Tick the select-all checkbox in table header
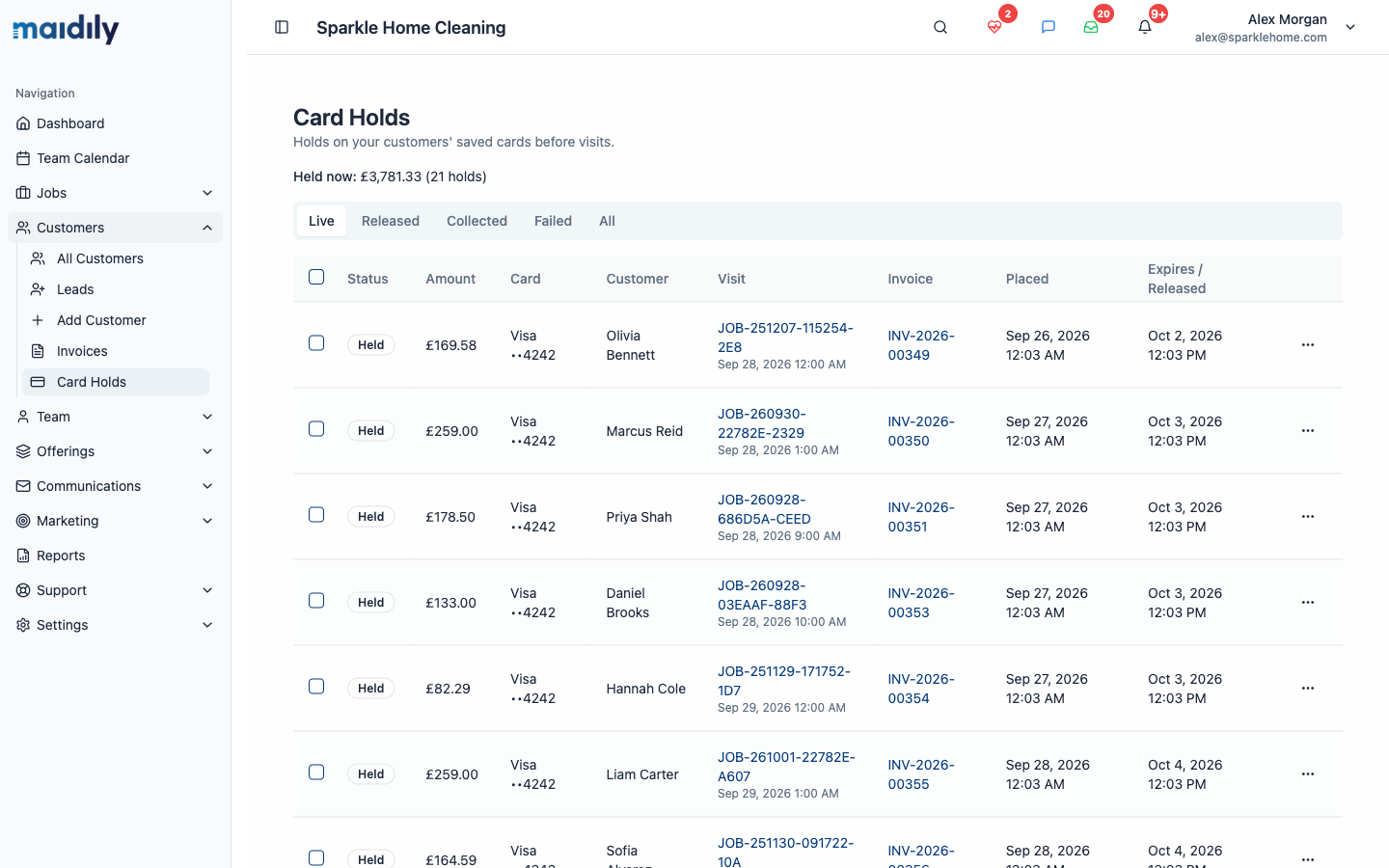The image size is (1389, 868). coord(316,277)
